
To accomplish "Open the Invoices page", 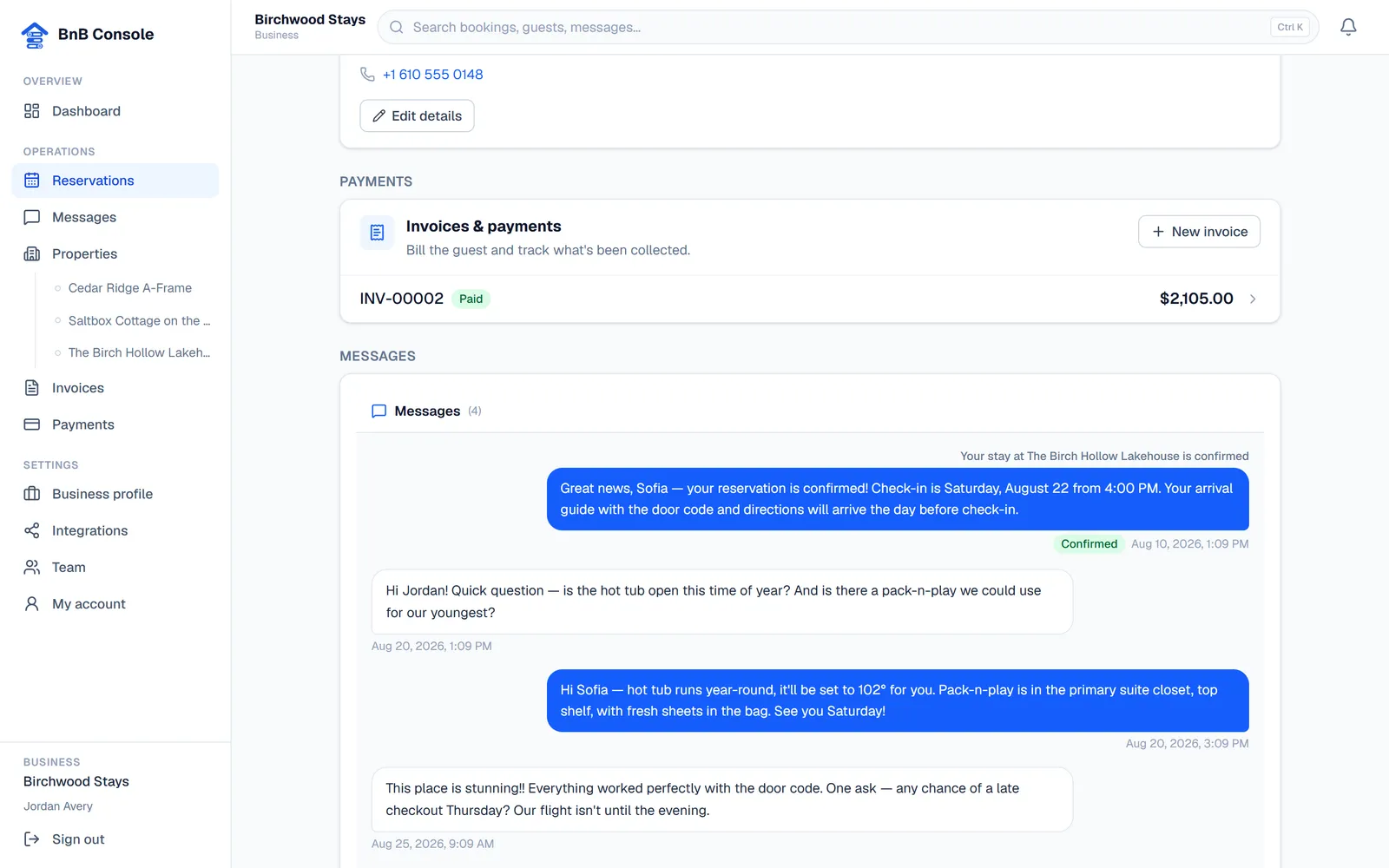I will (115, 388).
